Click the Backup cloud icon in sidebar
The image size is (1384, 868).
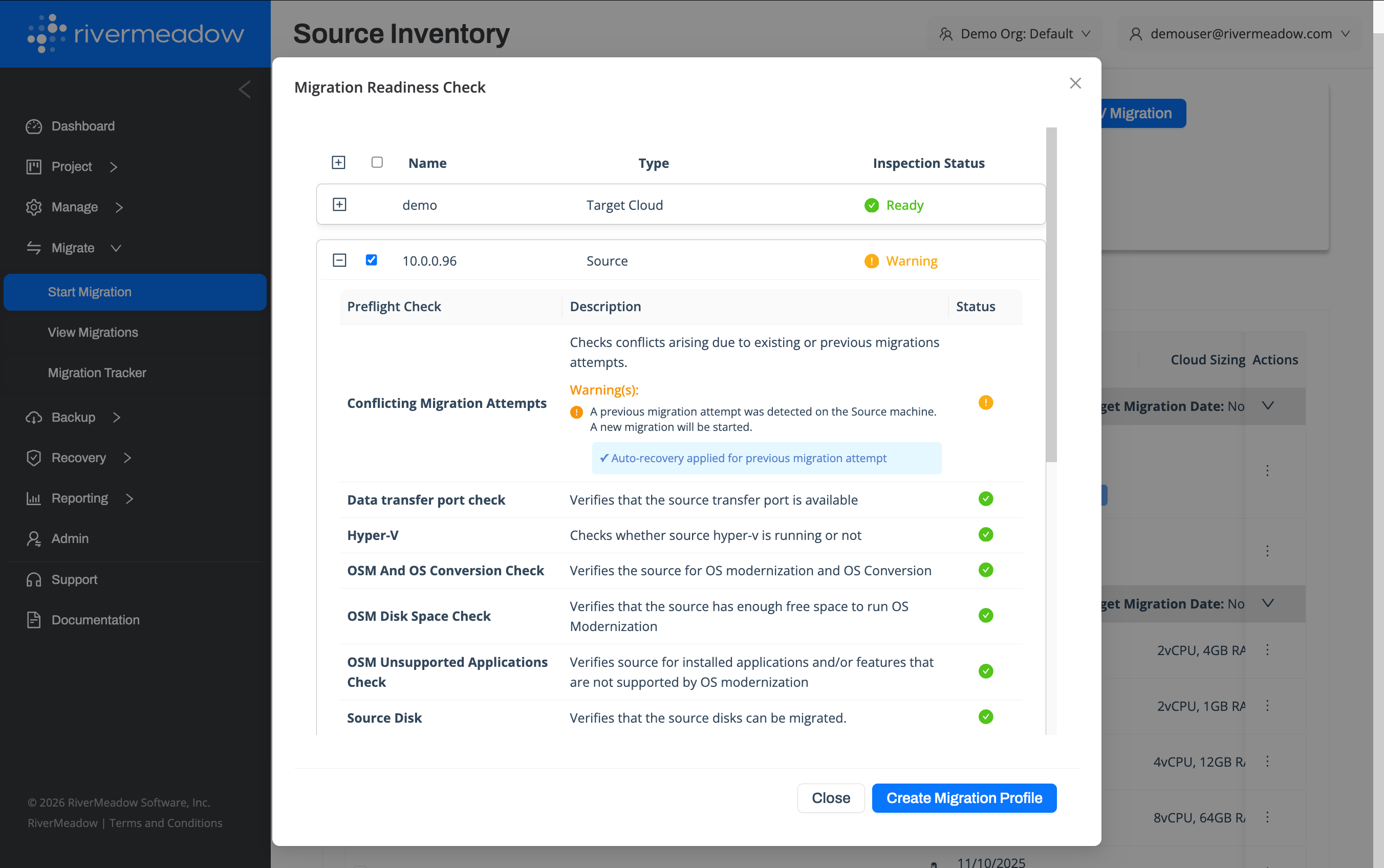(x=34, y=417)
